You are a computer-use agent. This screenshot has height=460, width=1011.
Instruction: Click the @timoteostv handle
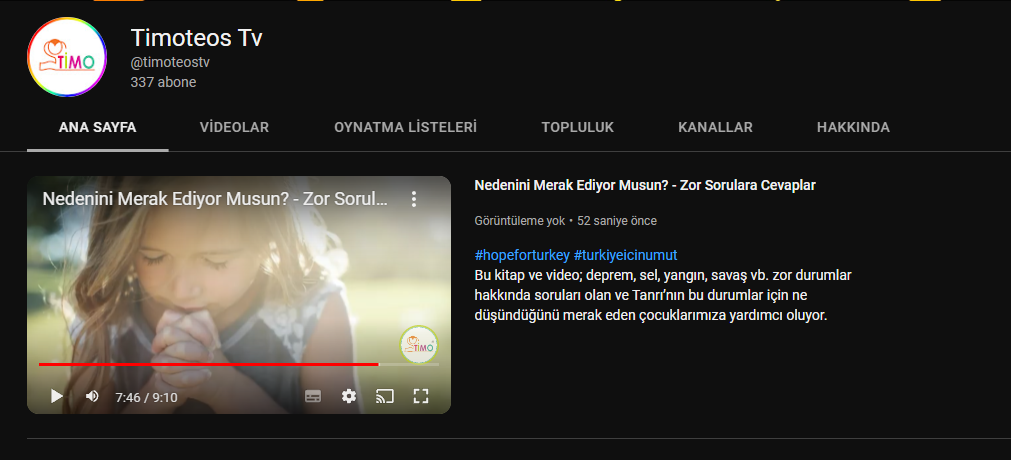tap(170, 63)
